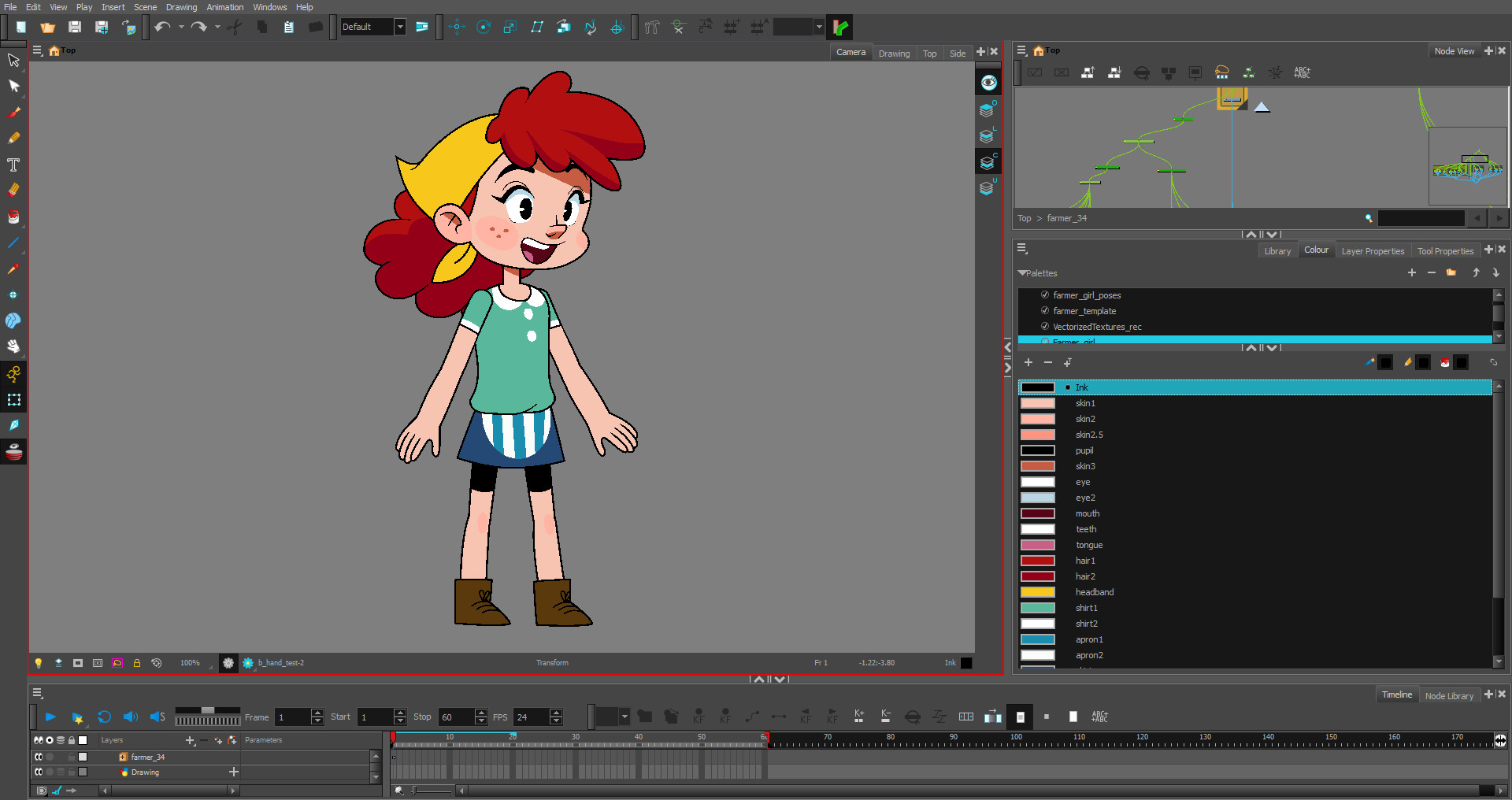Toggle the farmer_girl_poses palette checkmark

(1045, 295)
